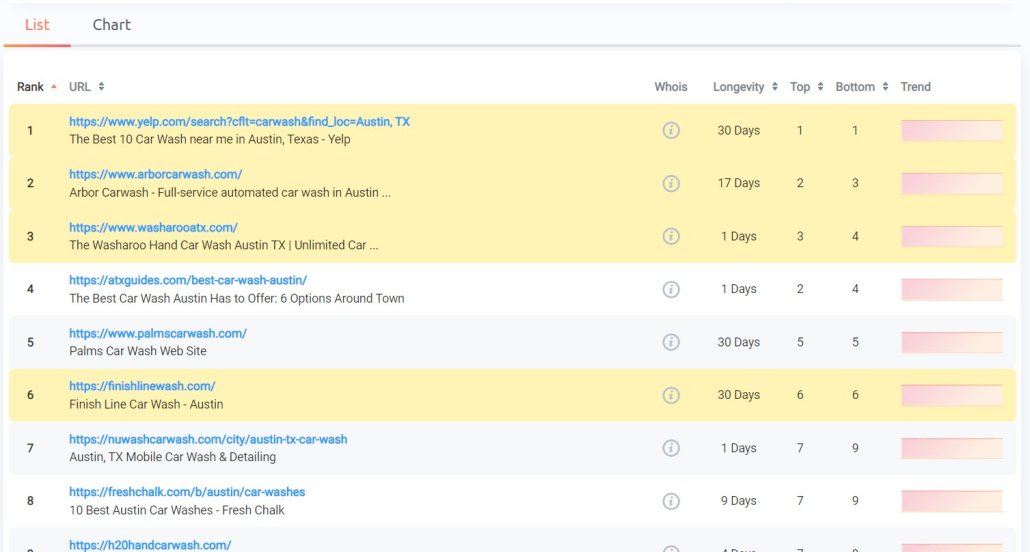
Task: Click the 'Whois' column header
Action: click(x=671, y=87)
